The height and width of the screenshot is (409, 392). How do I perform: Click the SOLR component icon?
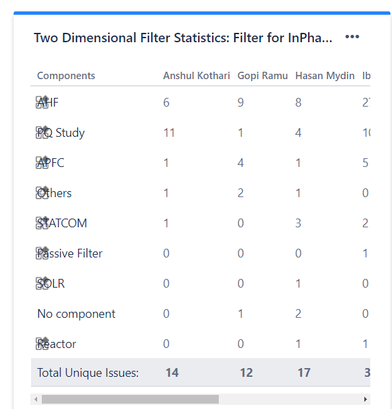tap(42, 283)
